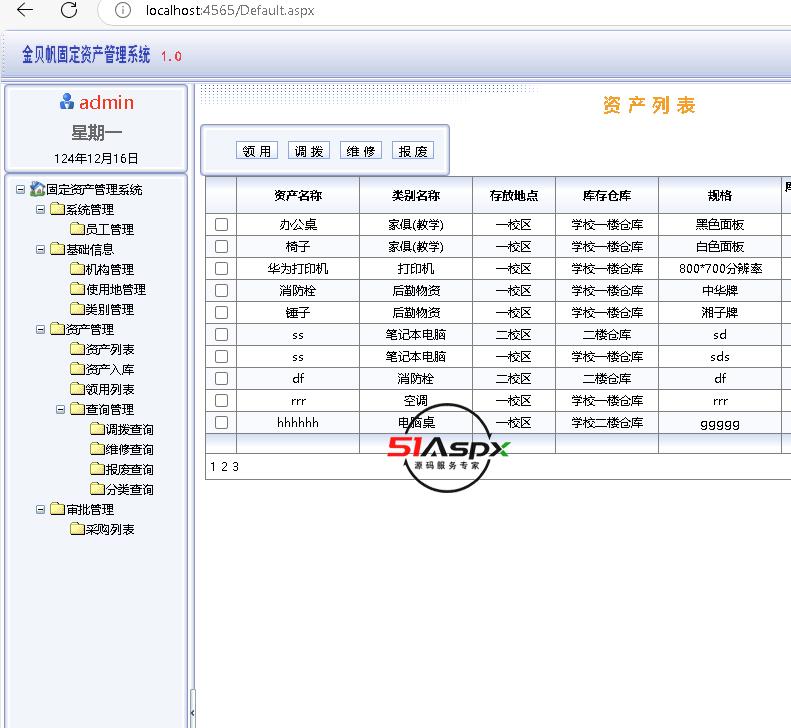The height and width of the screenshot is (728, 791).
Task: Click the folder icon beside 员工管理
Action: 77,229
